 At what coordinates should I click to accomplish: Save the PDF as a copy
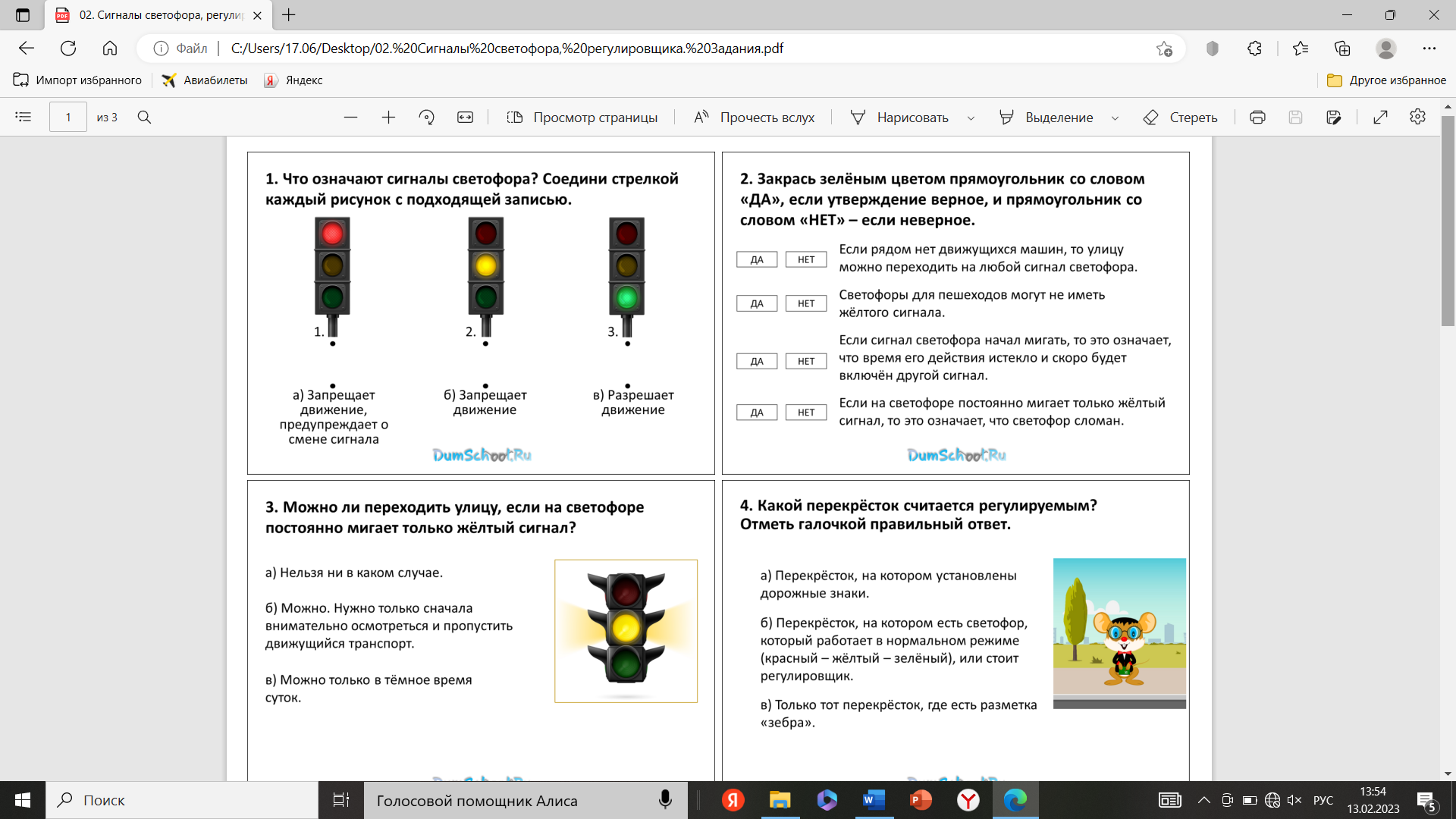pos(1334,117)
